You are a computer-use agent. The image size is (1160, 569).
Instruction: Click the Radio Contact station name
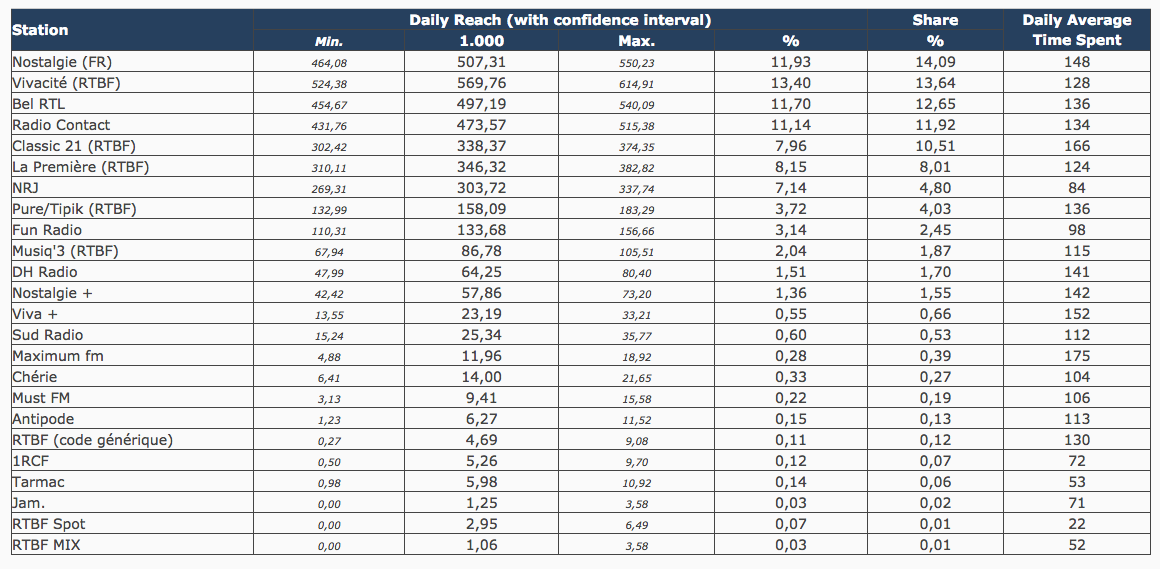pos(61,125)
